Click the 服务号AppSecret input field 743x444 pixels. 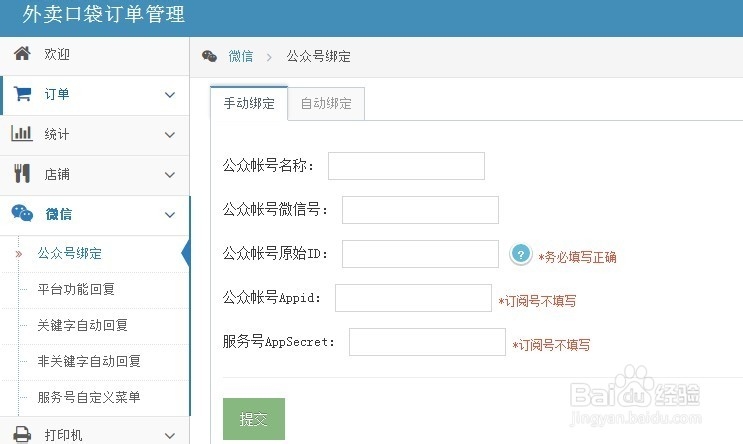(427, 342)
